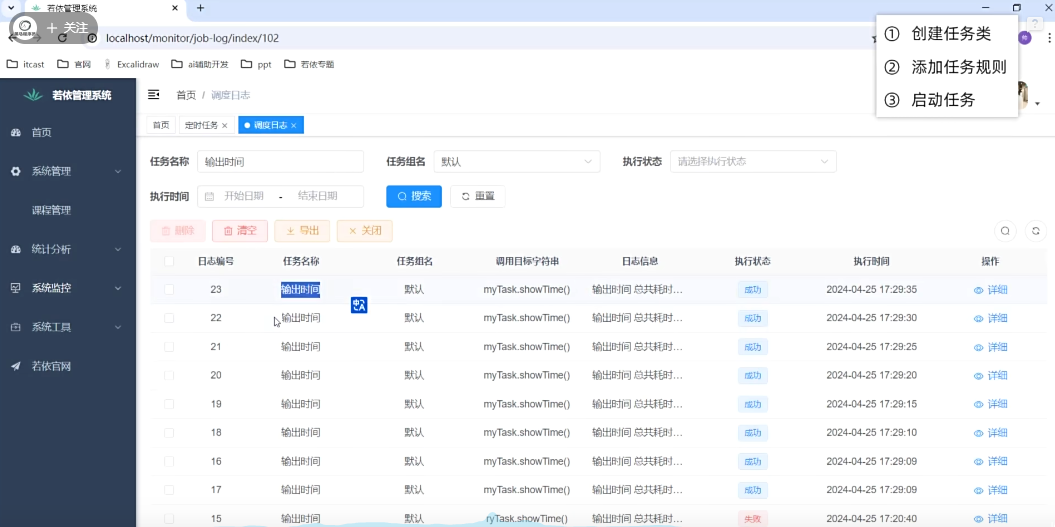View 详细 for log 17
The image size is (1055, 527).
[x=990, y=490]
